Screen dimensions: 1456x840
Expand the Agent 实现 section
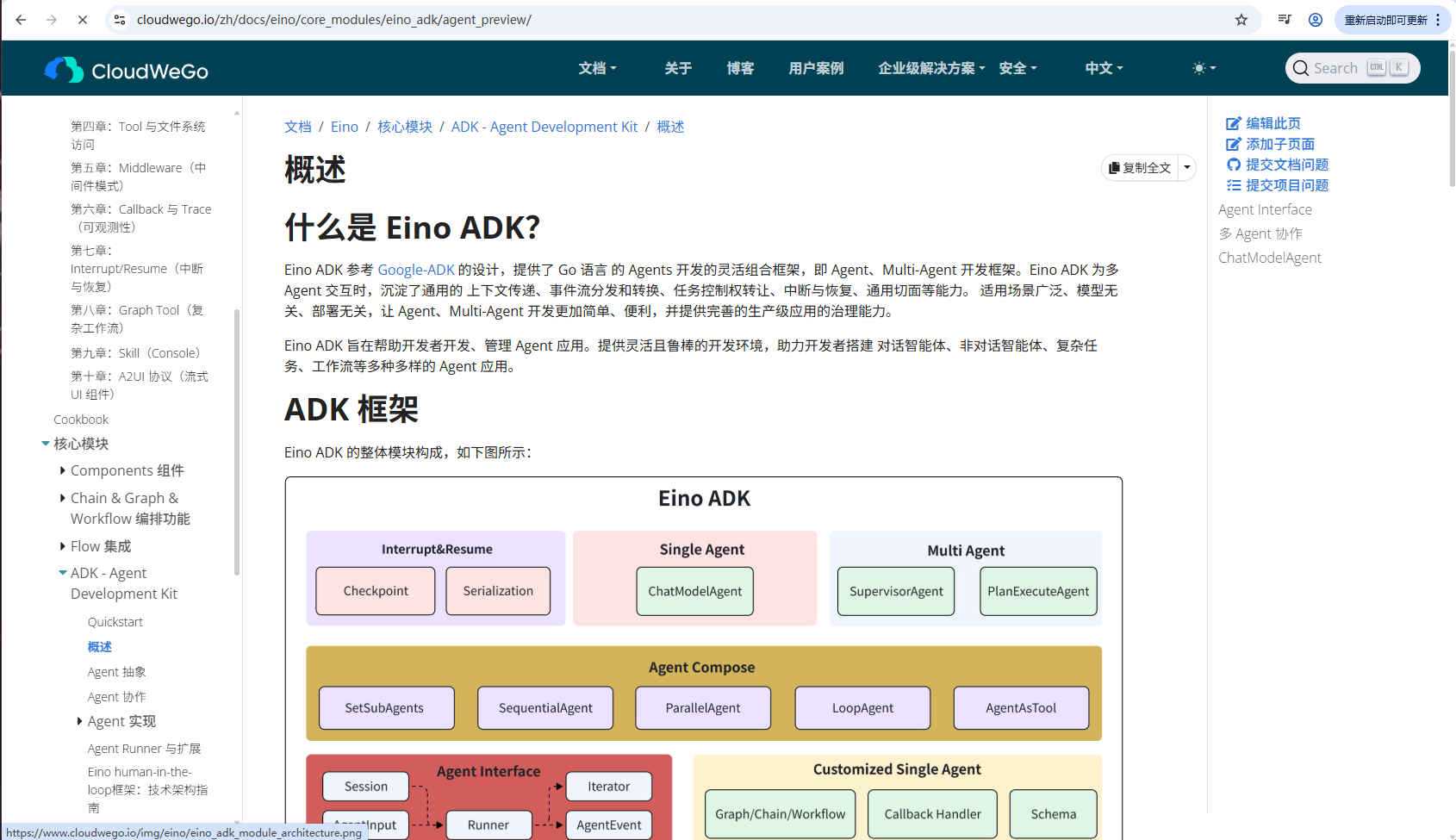pos(80,721)
